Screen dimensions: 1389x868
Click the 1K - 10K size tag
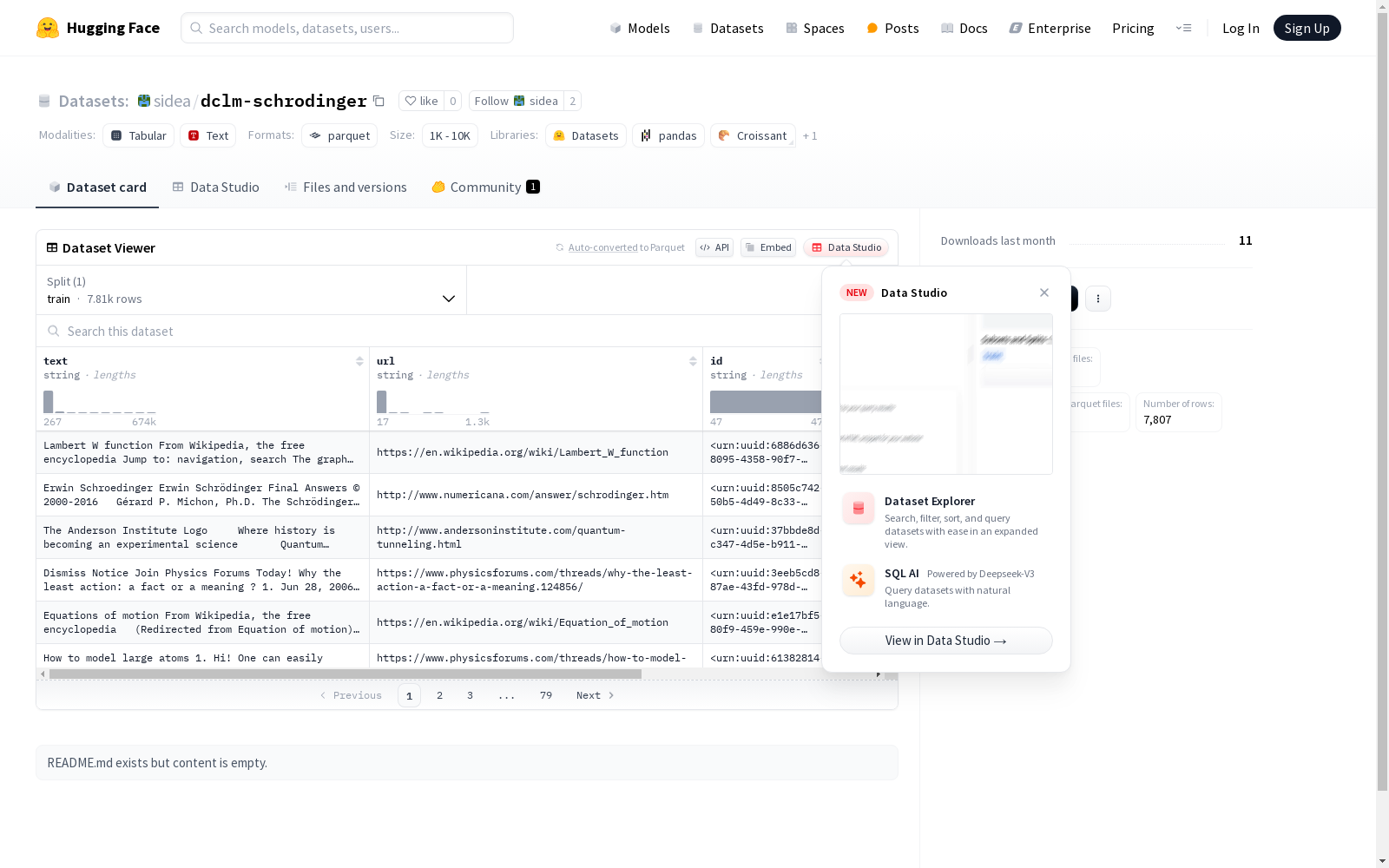450,135
